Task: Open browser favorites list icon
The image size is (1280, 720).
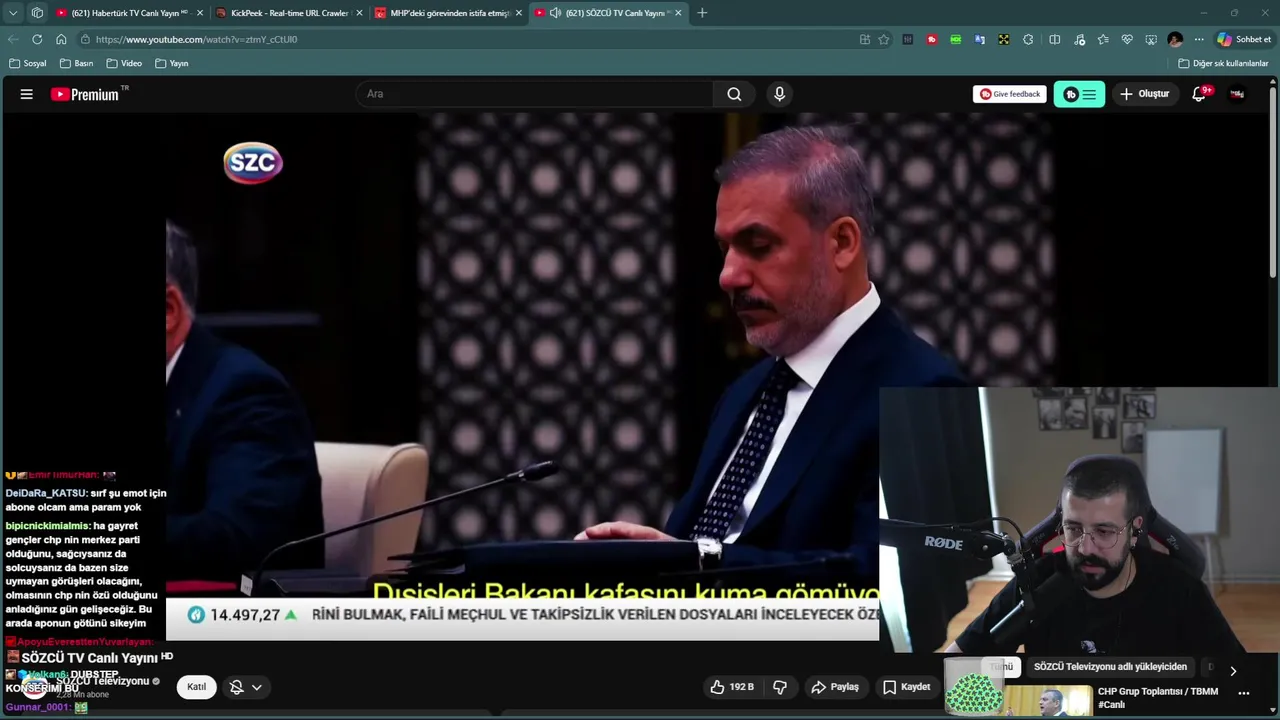Action: point(1103,39)
